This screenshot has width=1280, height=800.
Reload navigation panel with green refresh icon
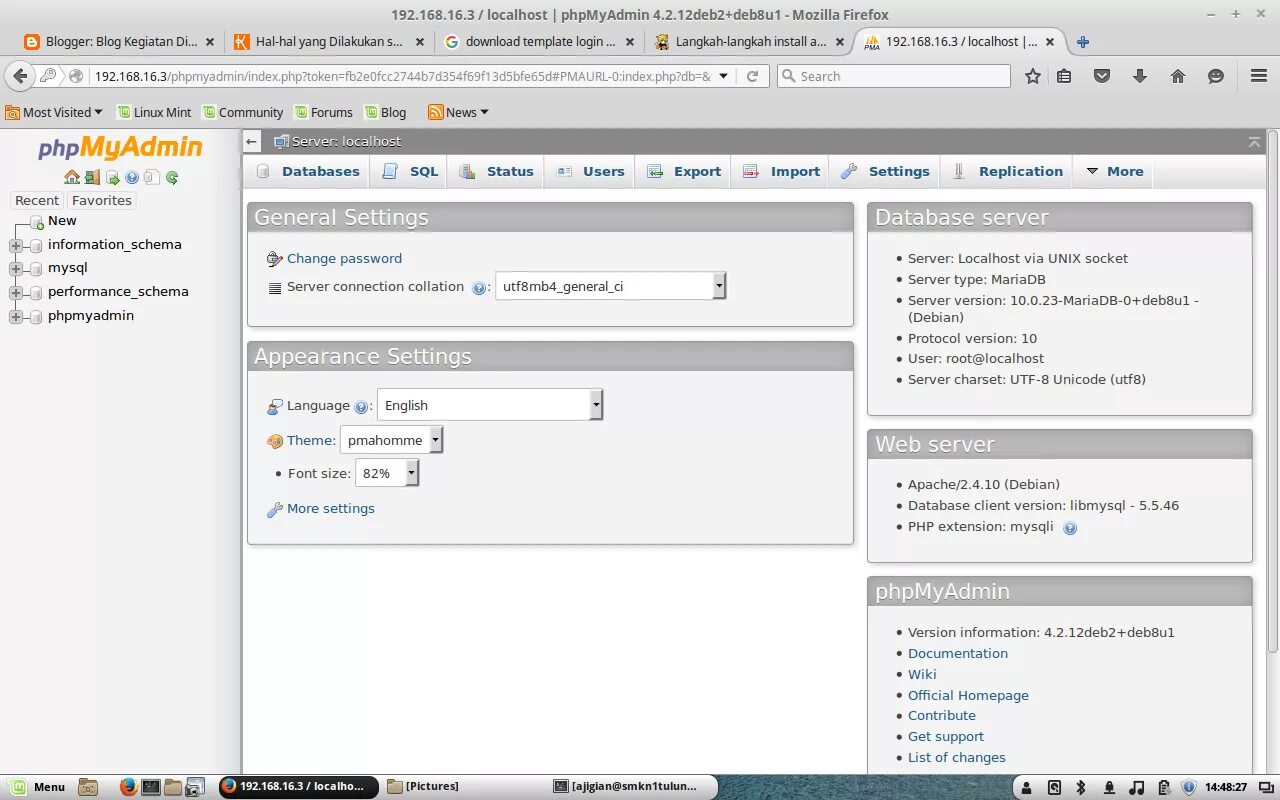coord(172,178)
